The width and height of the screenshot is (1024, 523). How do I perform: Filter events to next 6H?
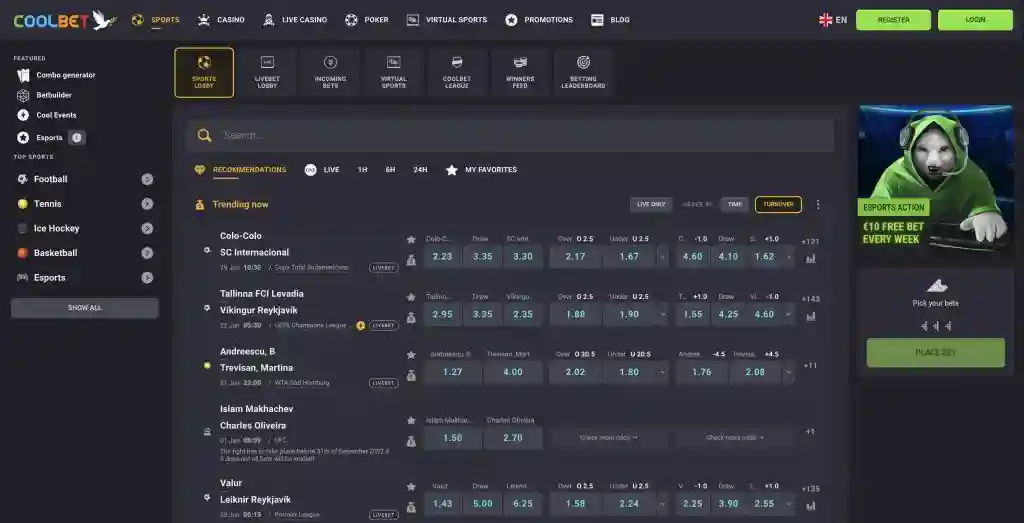click(391, 170)
